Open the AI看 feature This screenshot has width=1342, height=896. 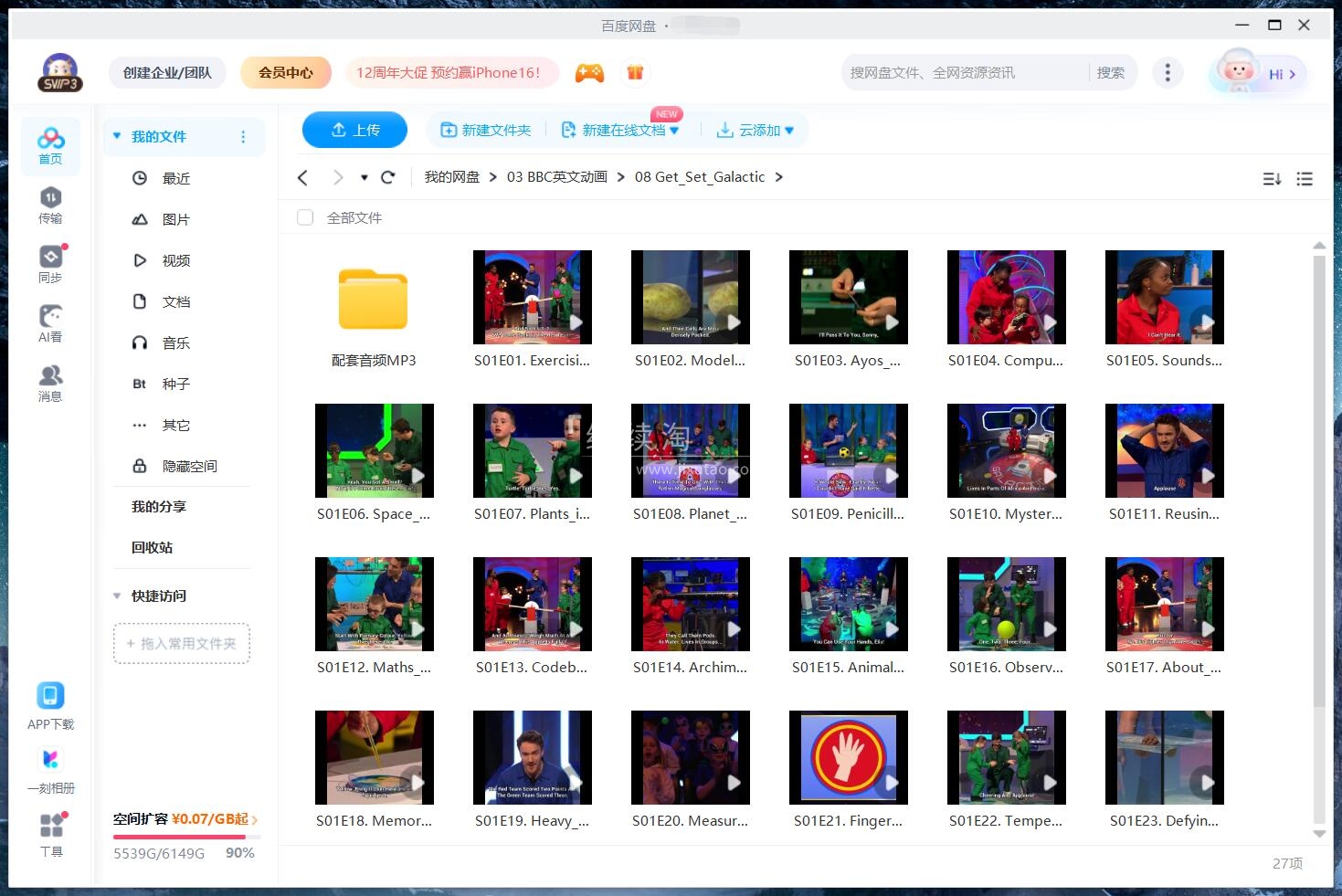(x=50, y=322)
